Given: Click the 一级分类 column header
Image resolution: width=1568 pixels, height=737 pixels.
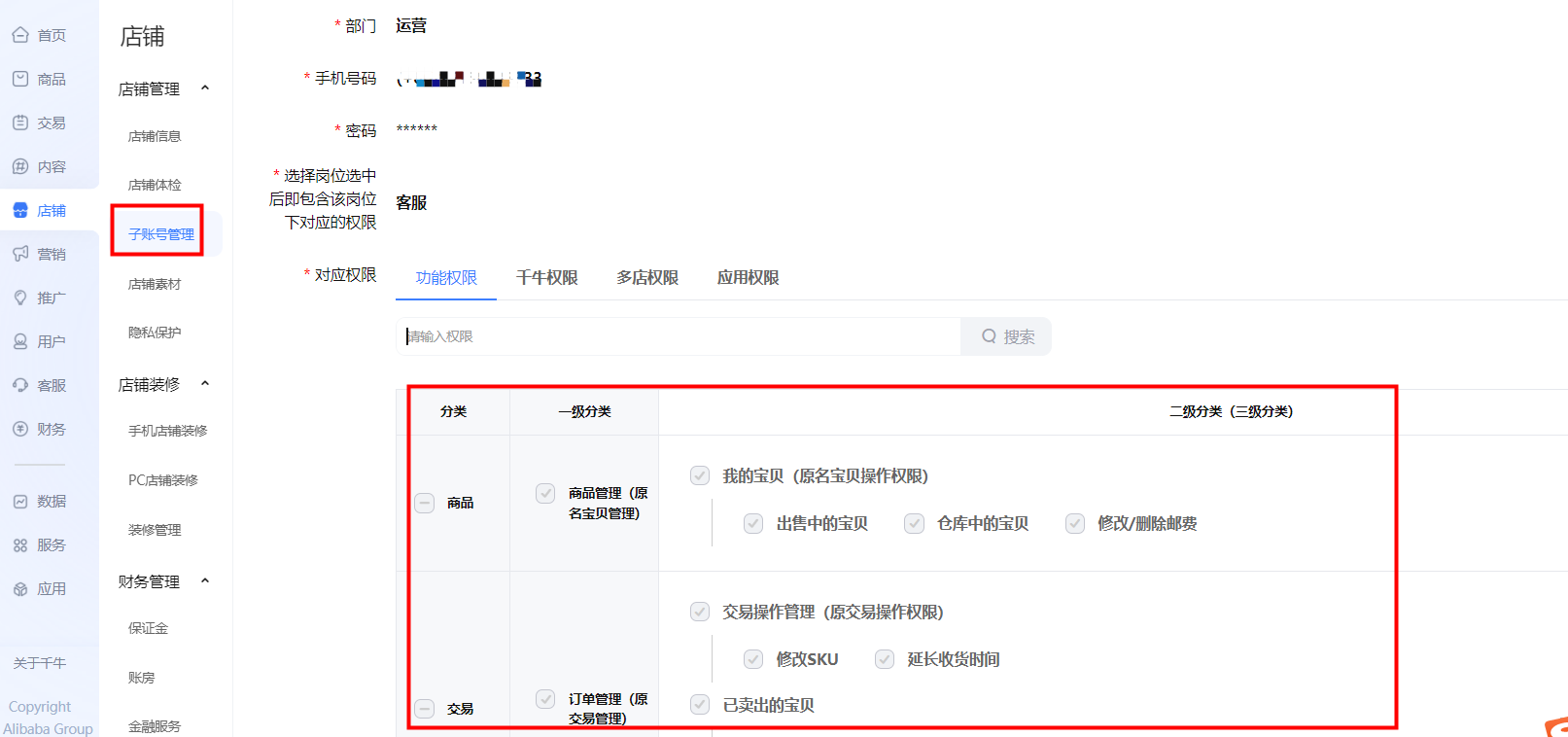Looking at the screenshot, I should click(584, 411).
